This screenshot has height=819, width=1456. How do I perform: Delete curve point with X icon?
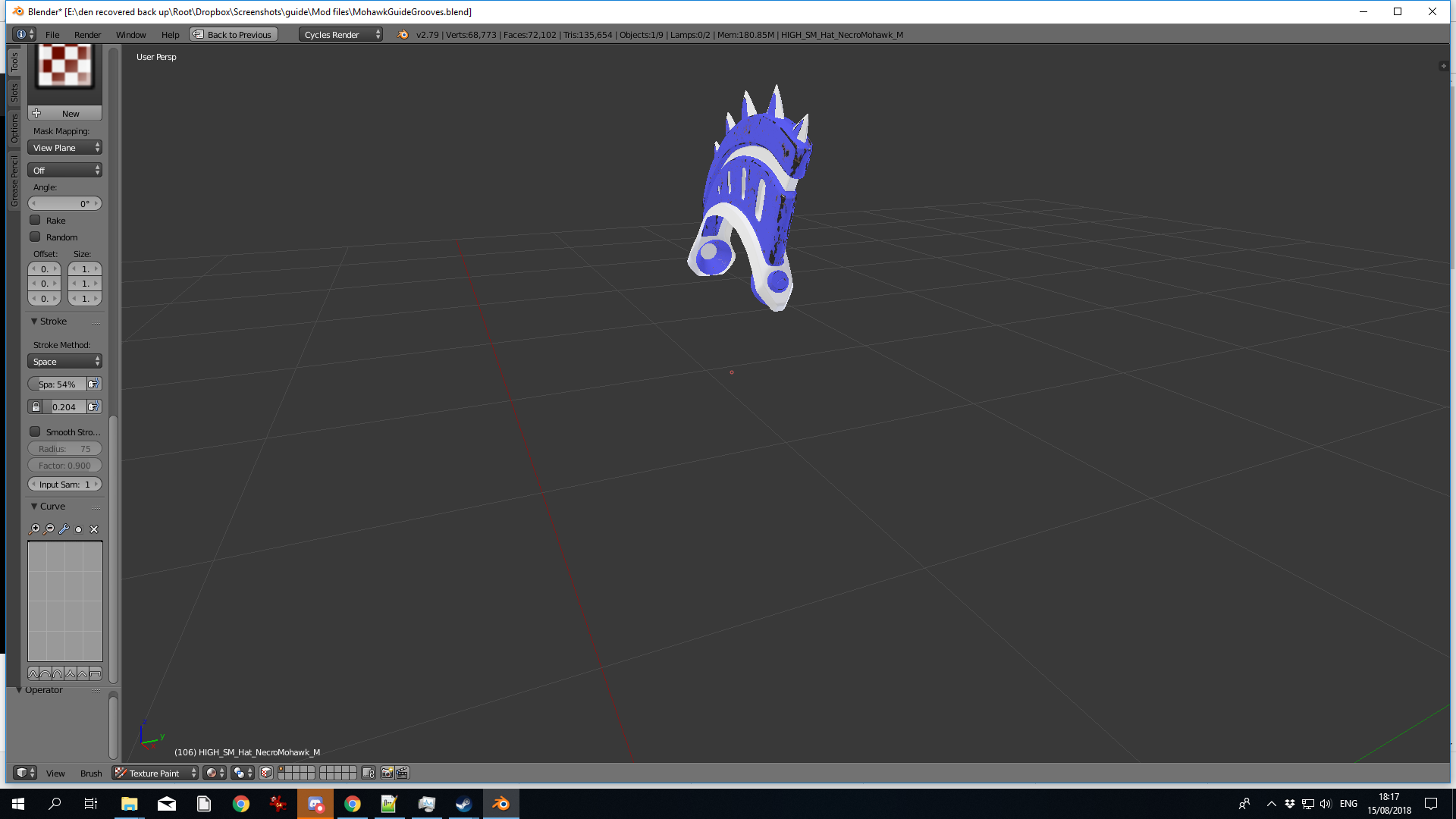[94, 529]
